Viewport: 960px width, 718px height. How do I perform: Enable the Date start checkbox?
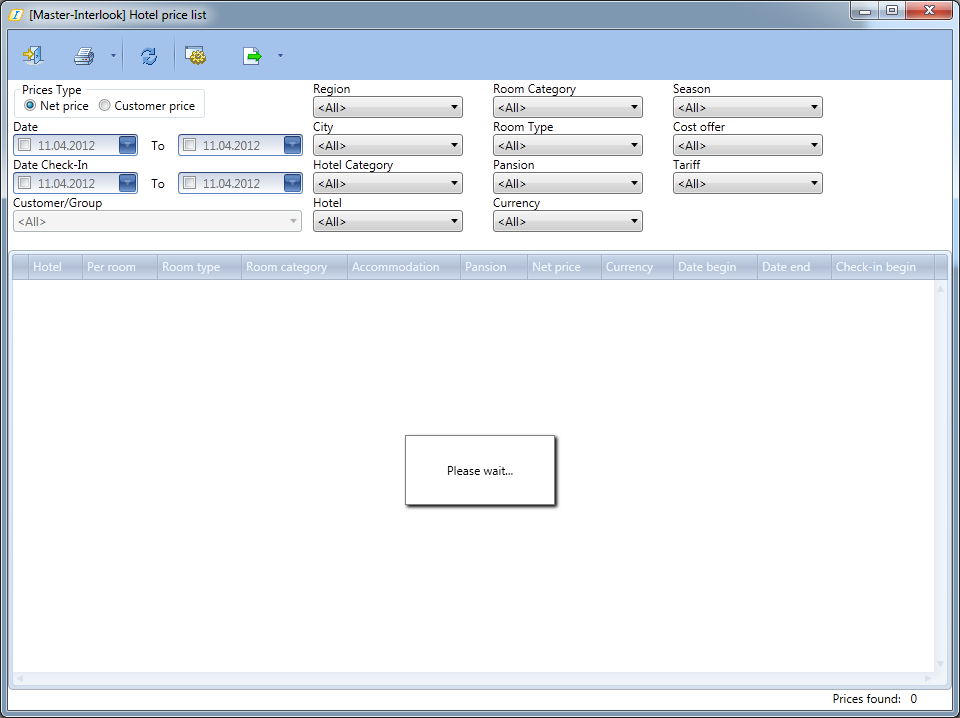25,145
